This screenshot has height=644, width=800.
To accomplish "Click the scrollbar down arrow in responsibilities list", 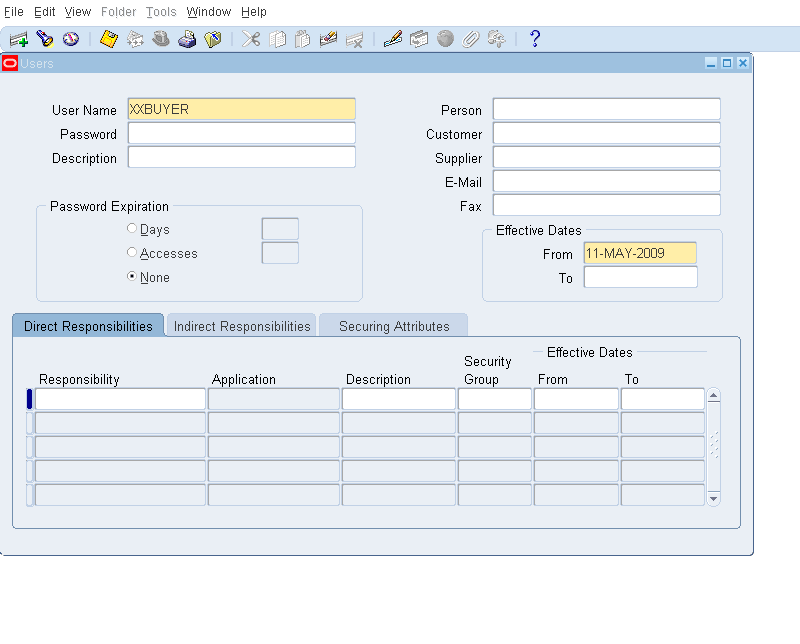I will [x=713, y=499].
